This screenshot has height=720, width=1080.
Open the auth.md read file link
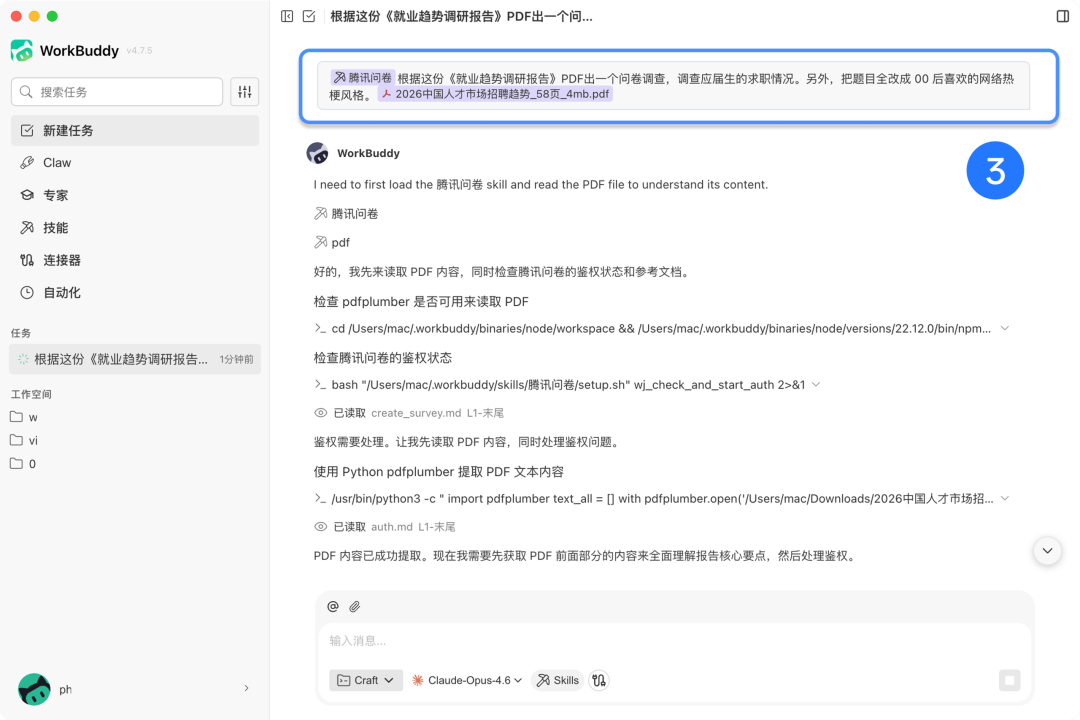(392, 526)
